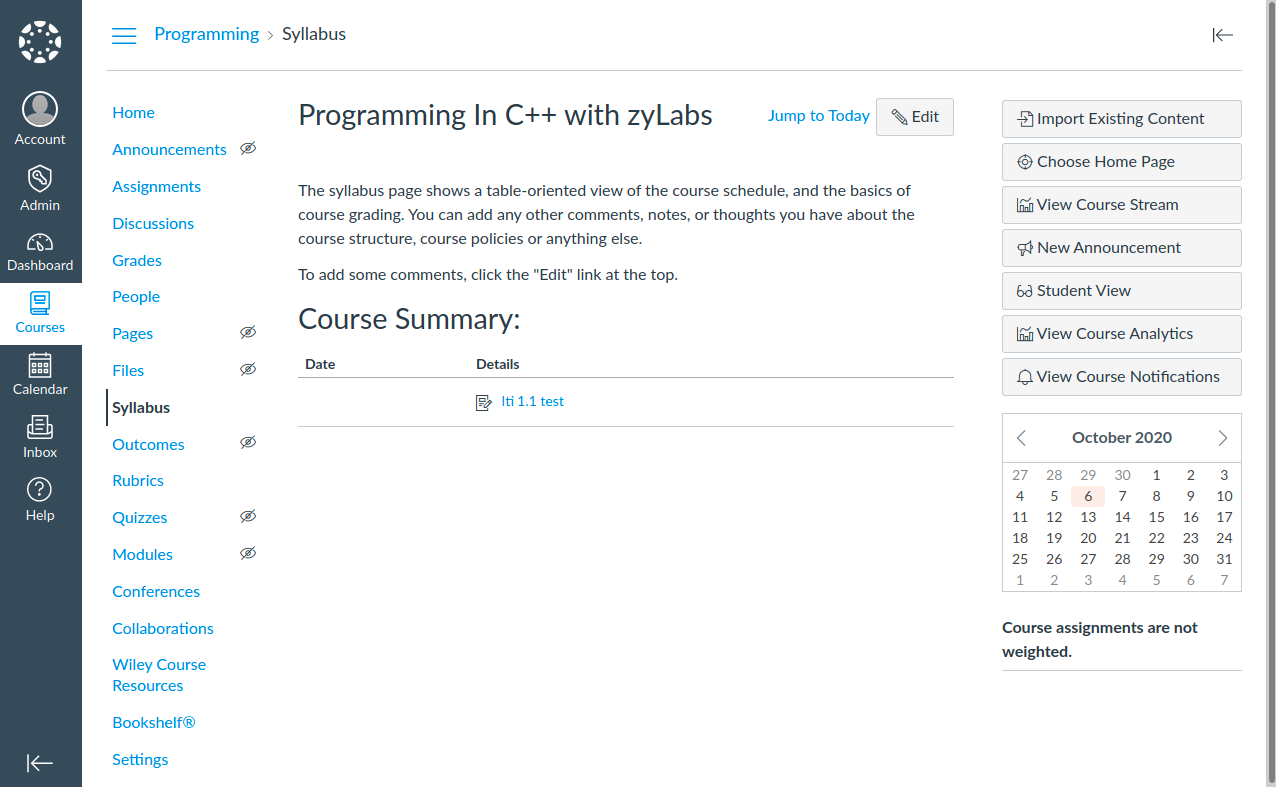The image size is (1276, 787).
Task: Toggle the course navigation hamburger menu
Action: [x=124, y=35]
